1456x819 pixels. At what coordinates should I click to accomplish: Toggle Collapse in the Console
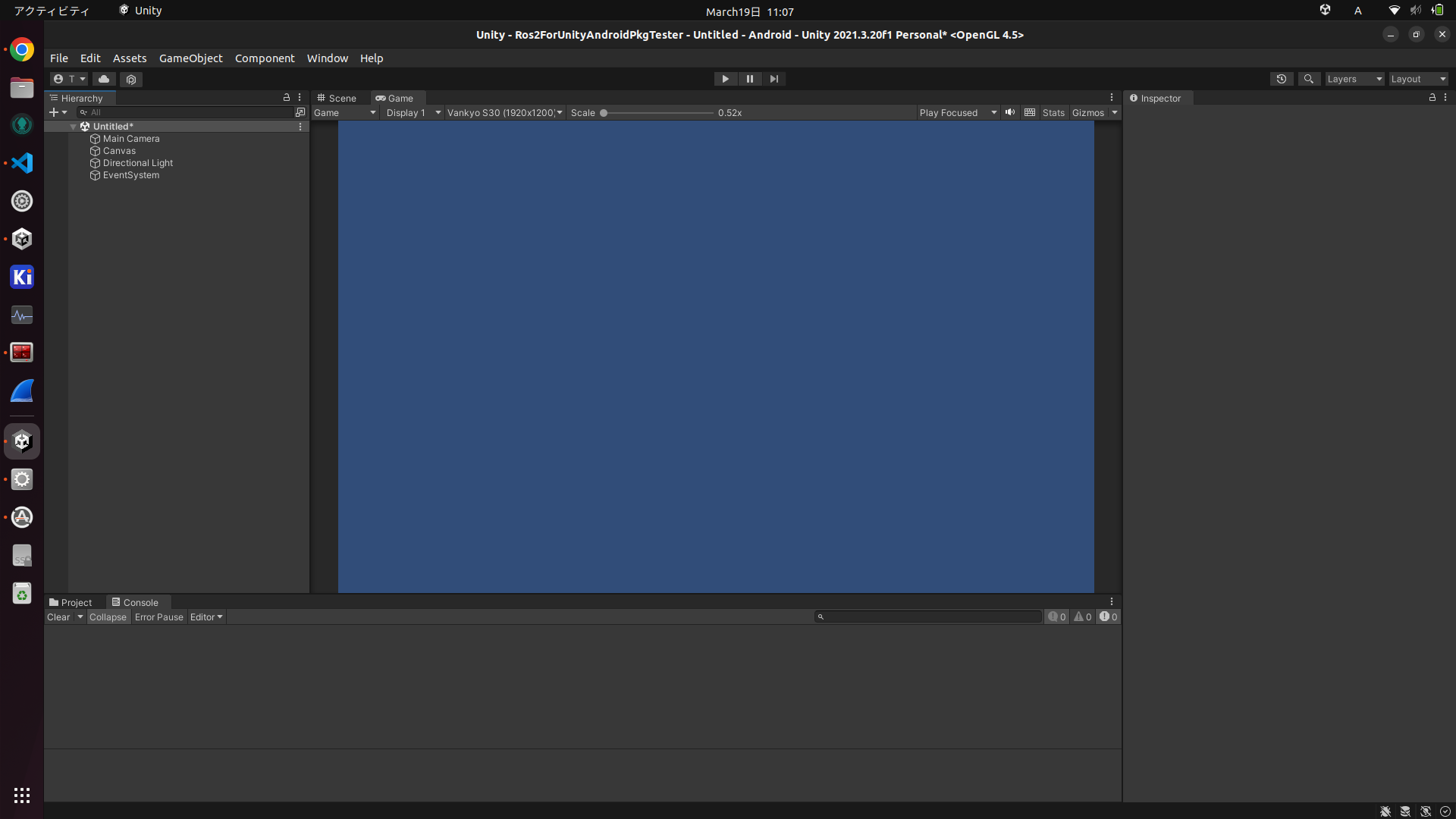pos(108,617)
